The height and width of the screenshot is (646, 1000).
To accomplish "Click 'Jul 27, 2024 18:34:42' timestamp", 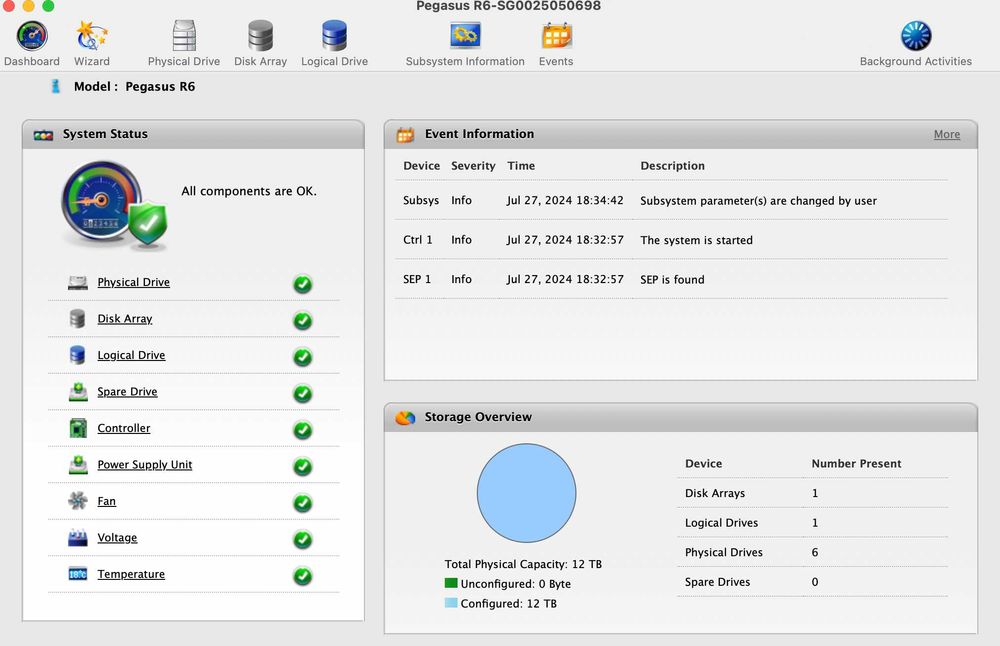I will 565,200.
